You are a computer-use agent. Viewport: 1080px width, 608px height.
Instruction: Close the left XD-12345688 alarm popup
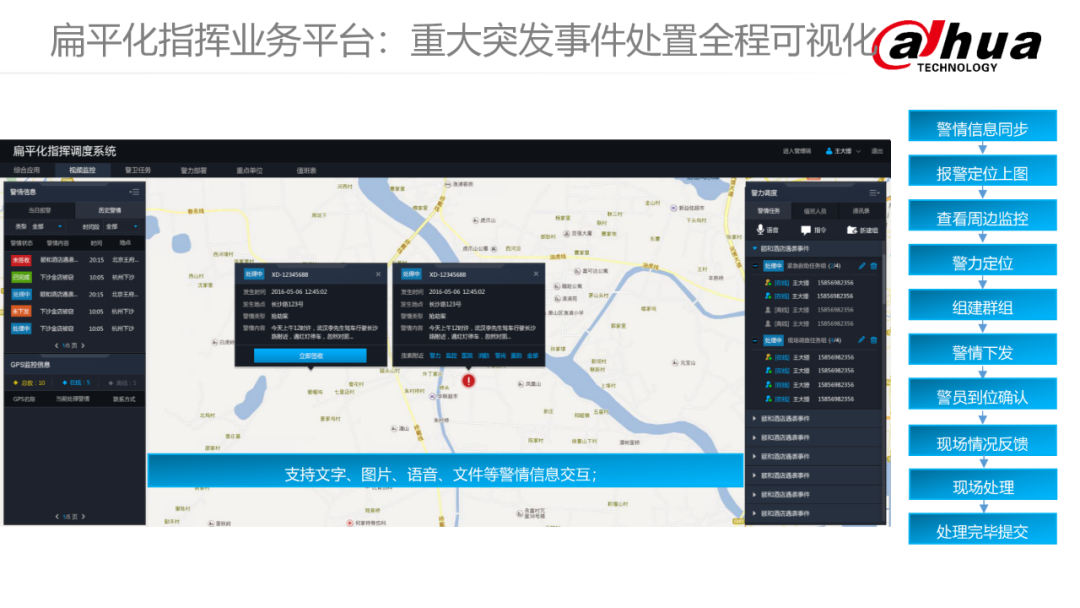click(x=378, y=274)
